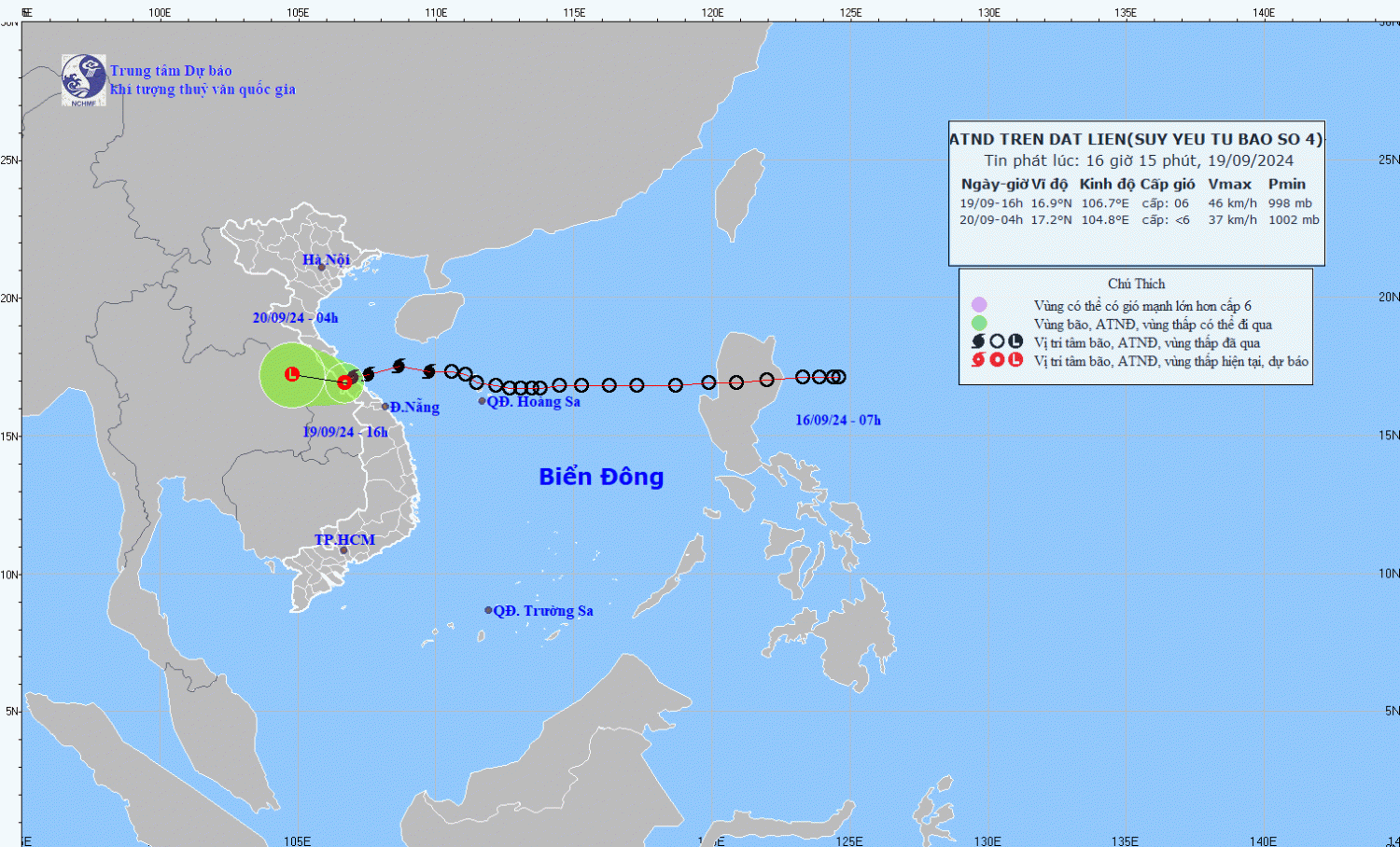Pick the green storm-path zone swatch in legend

(x=979, y=324)
